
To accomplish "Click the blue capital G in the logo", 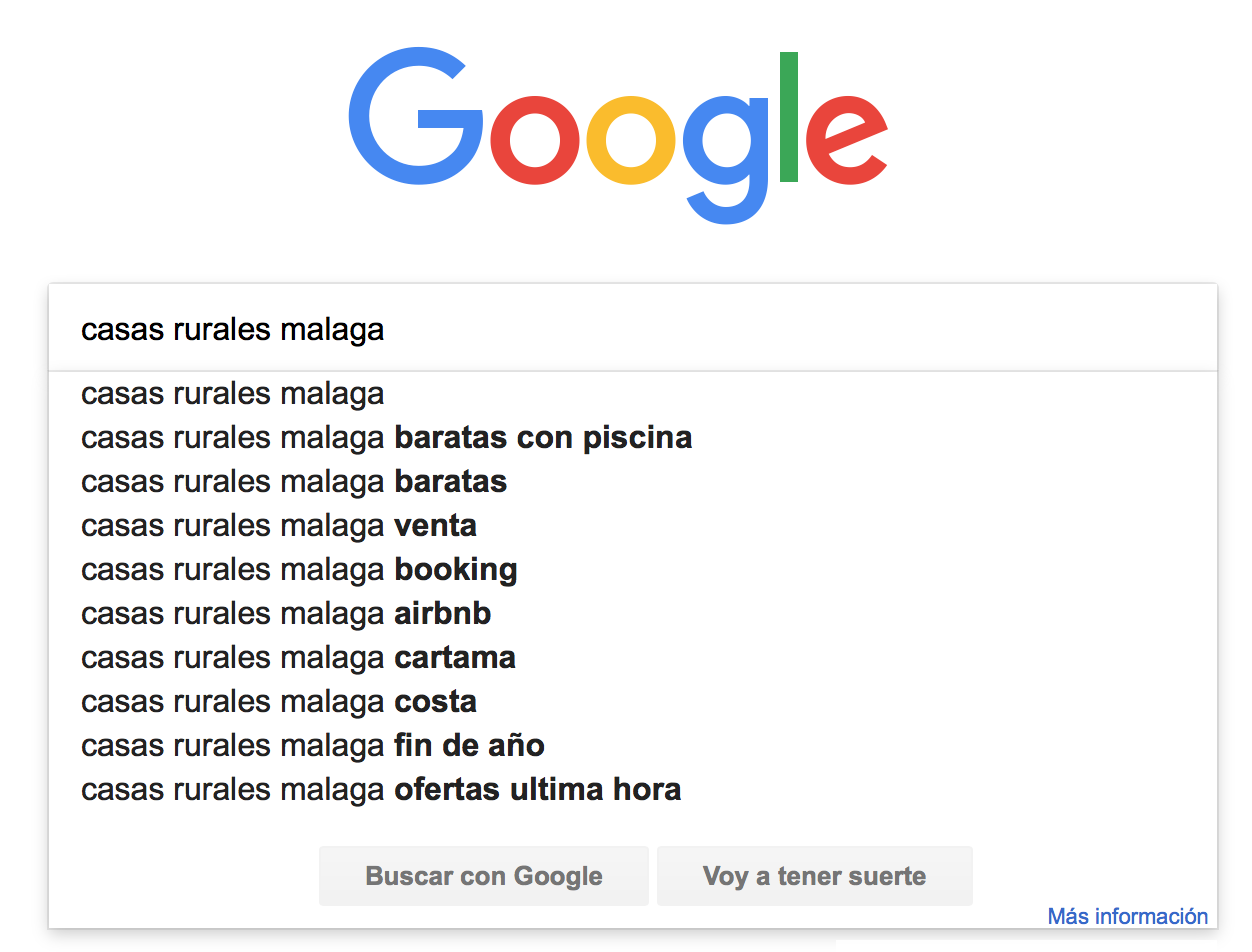I will coord(415,118).
